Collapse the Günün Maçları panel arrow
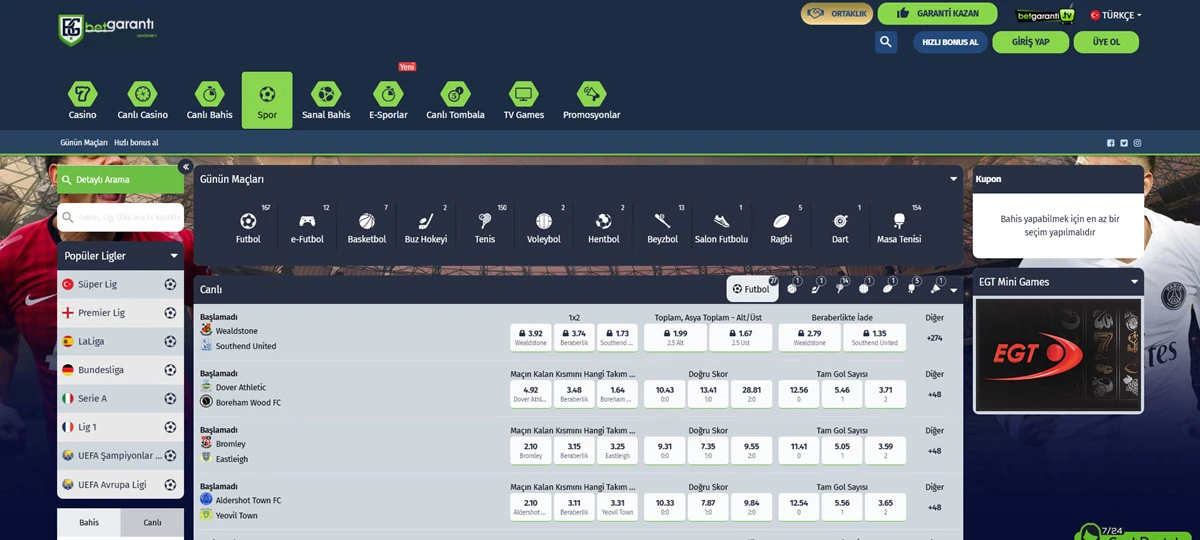Screen dimensions: 1200x540 pos(954,179)
